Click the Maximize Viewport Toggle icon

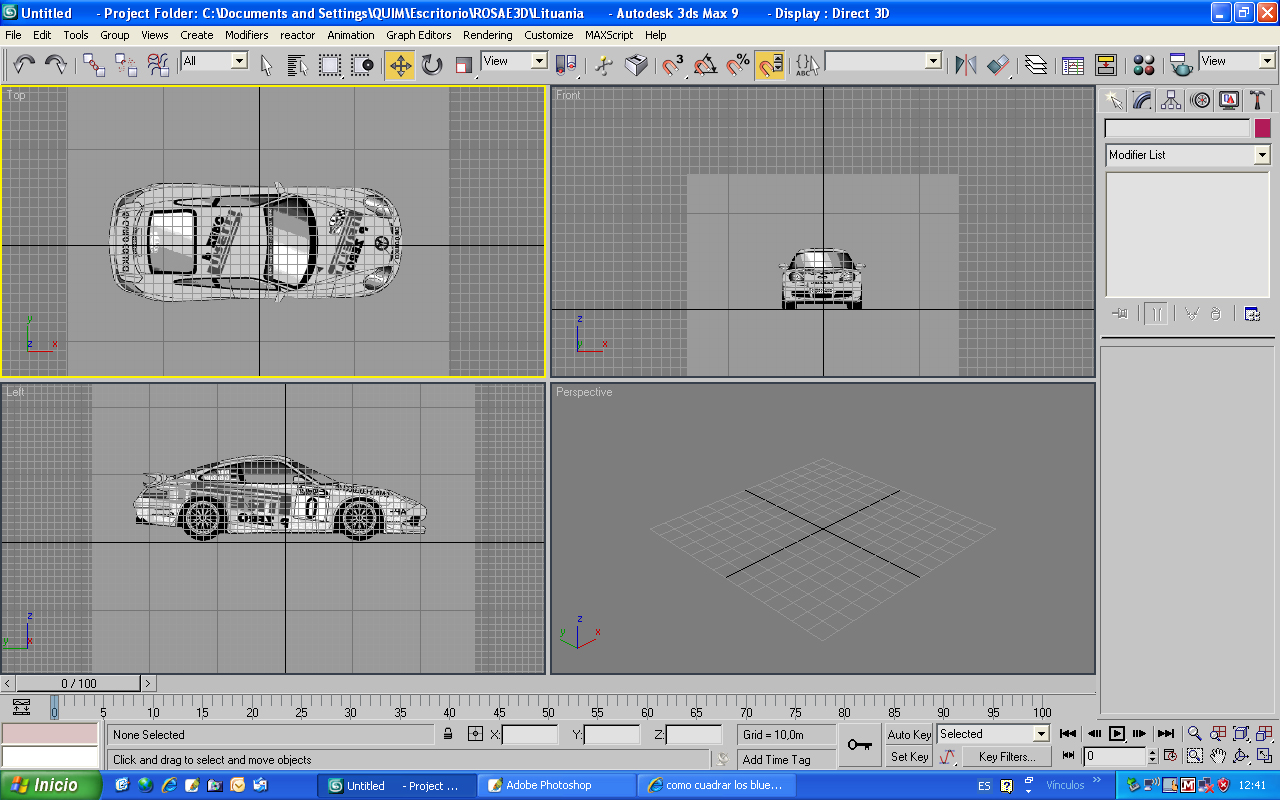coord(1264,757)
